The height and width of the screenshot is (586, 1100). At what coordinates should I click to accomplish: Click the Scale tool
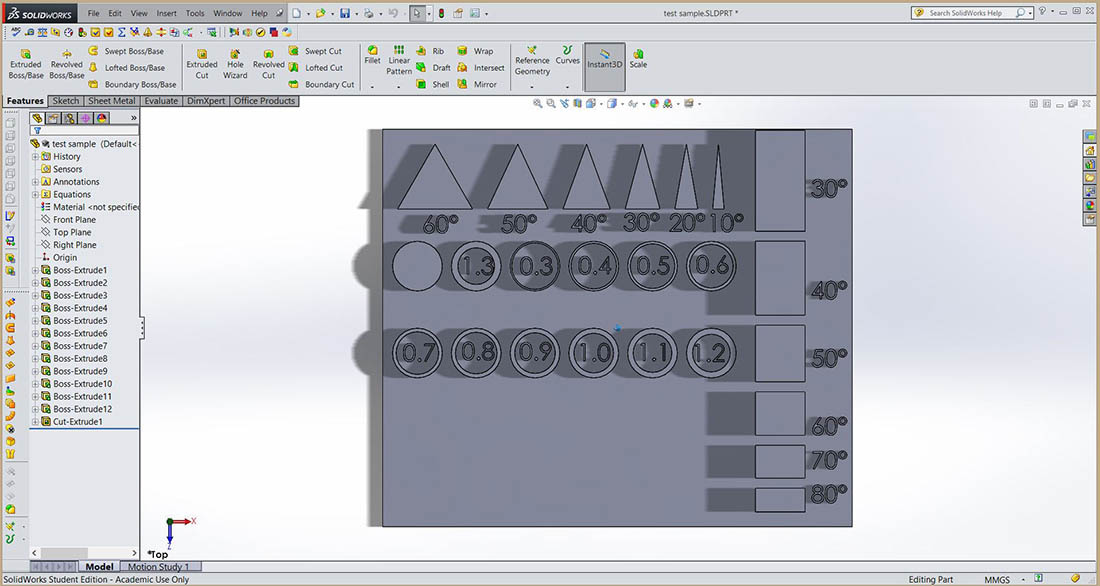click(x=638, y=58)
